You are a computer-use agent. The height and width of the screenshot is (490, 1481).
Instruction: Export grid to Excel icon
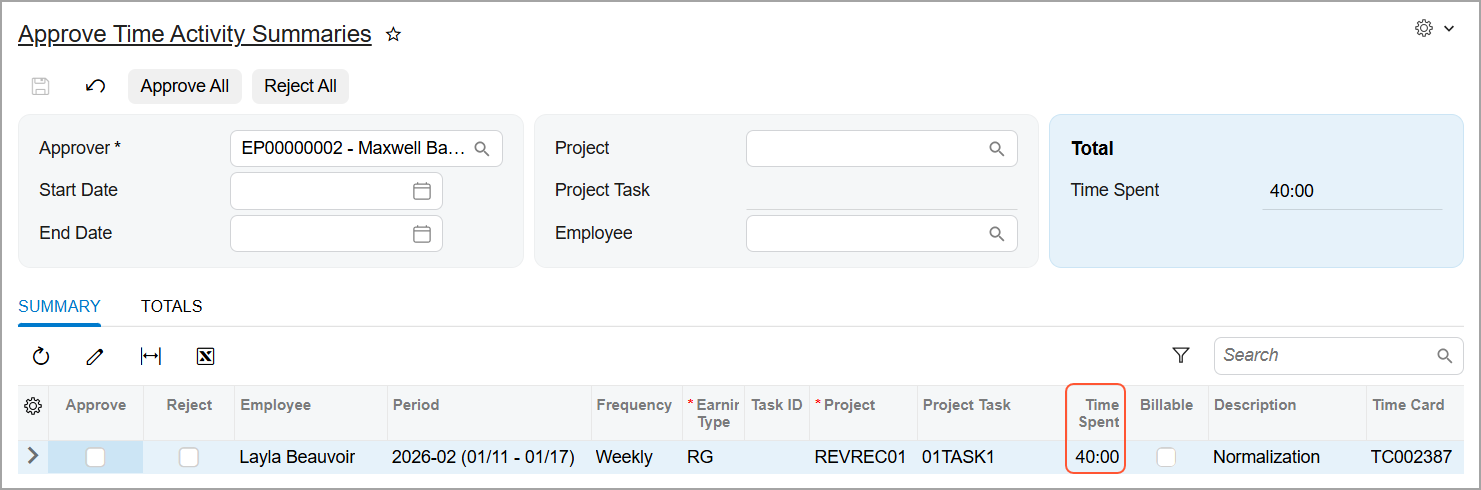click(x=206, y=356)
